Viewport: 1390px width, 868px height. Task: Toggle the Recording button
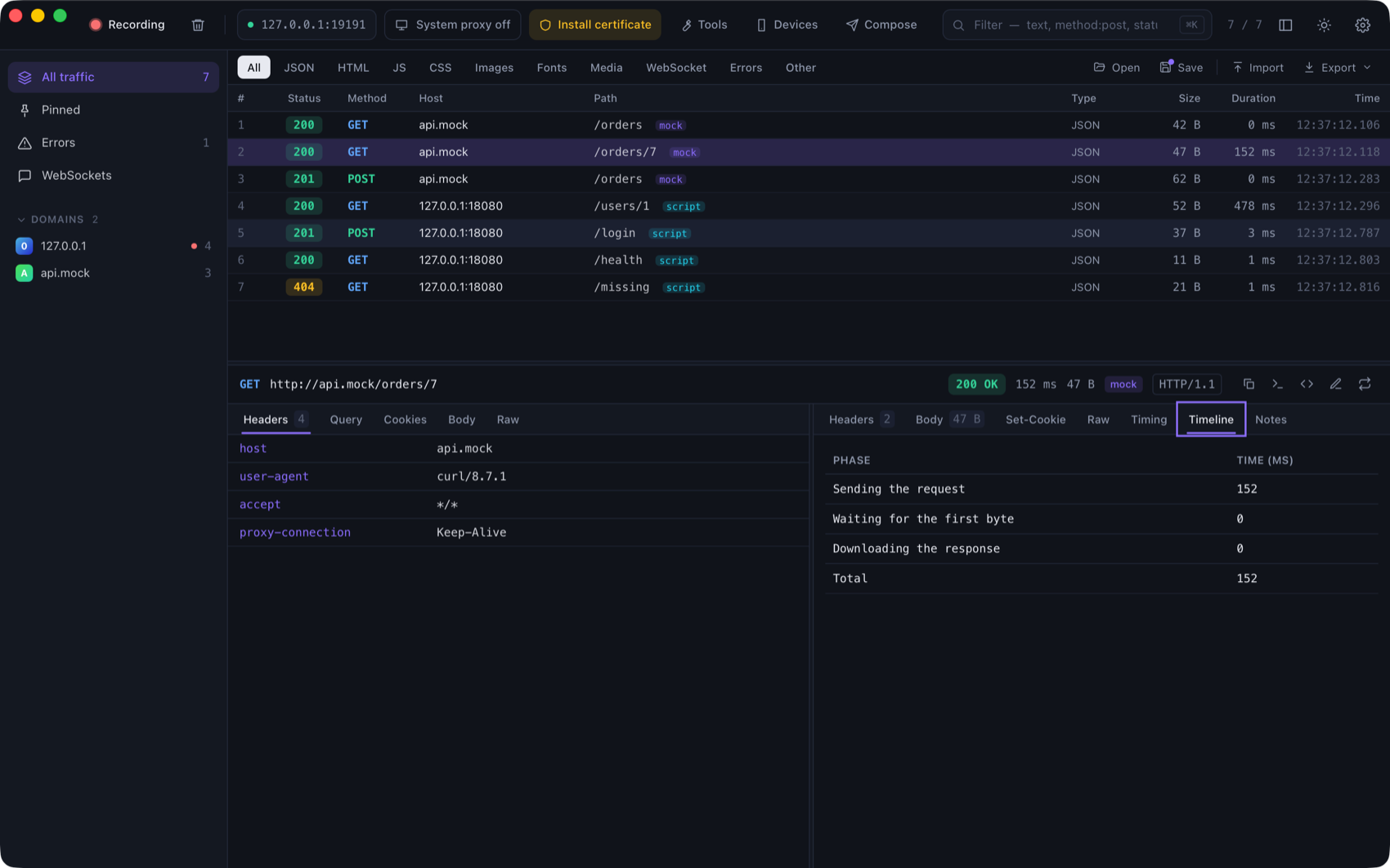coord(128,25)
